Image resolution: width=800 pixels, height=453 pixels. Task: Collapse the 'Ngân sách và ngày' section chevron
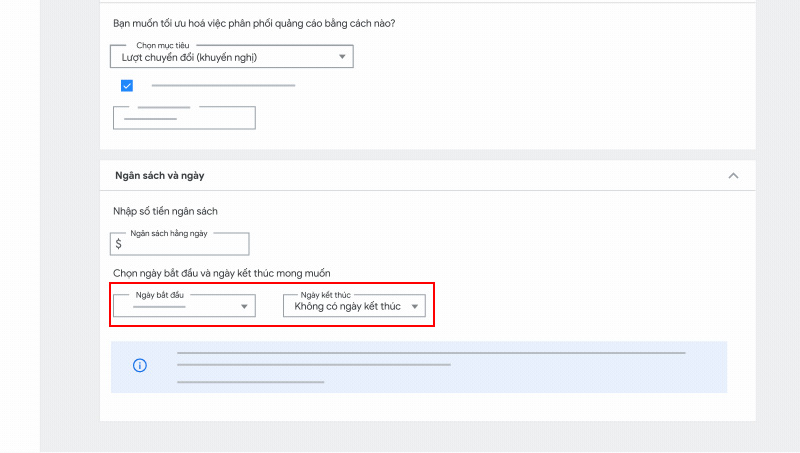[x=733, y=176]
